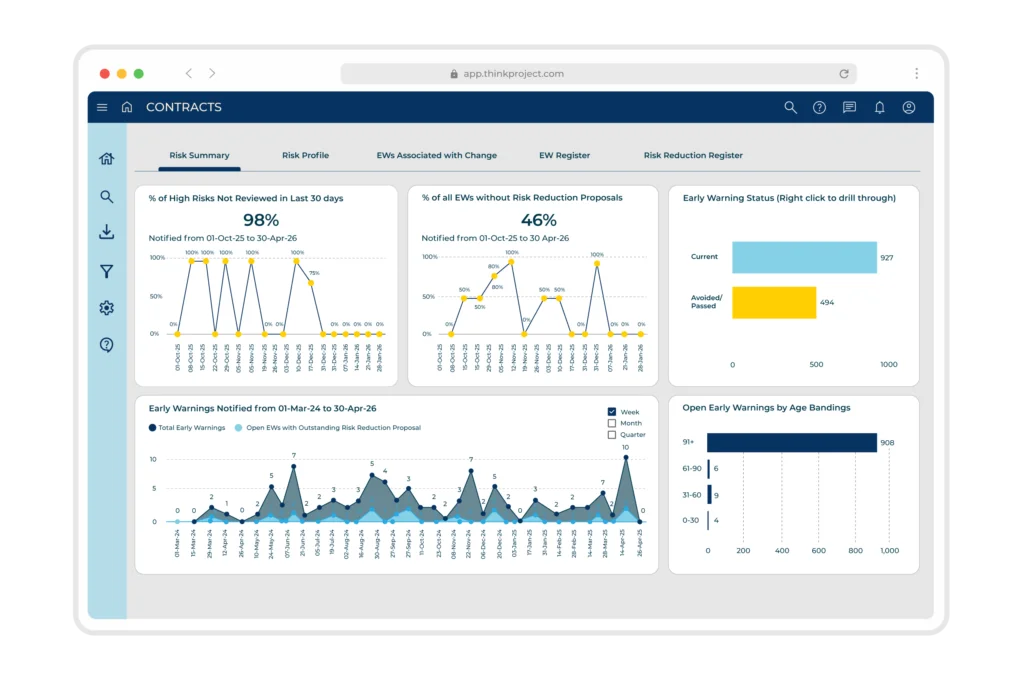Click the yellow Avoided/Passed bar

[x=774, y=302]
